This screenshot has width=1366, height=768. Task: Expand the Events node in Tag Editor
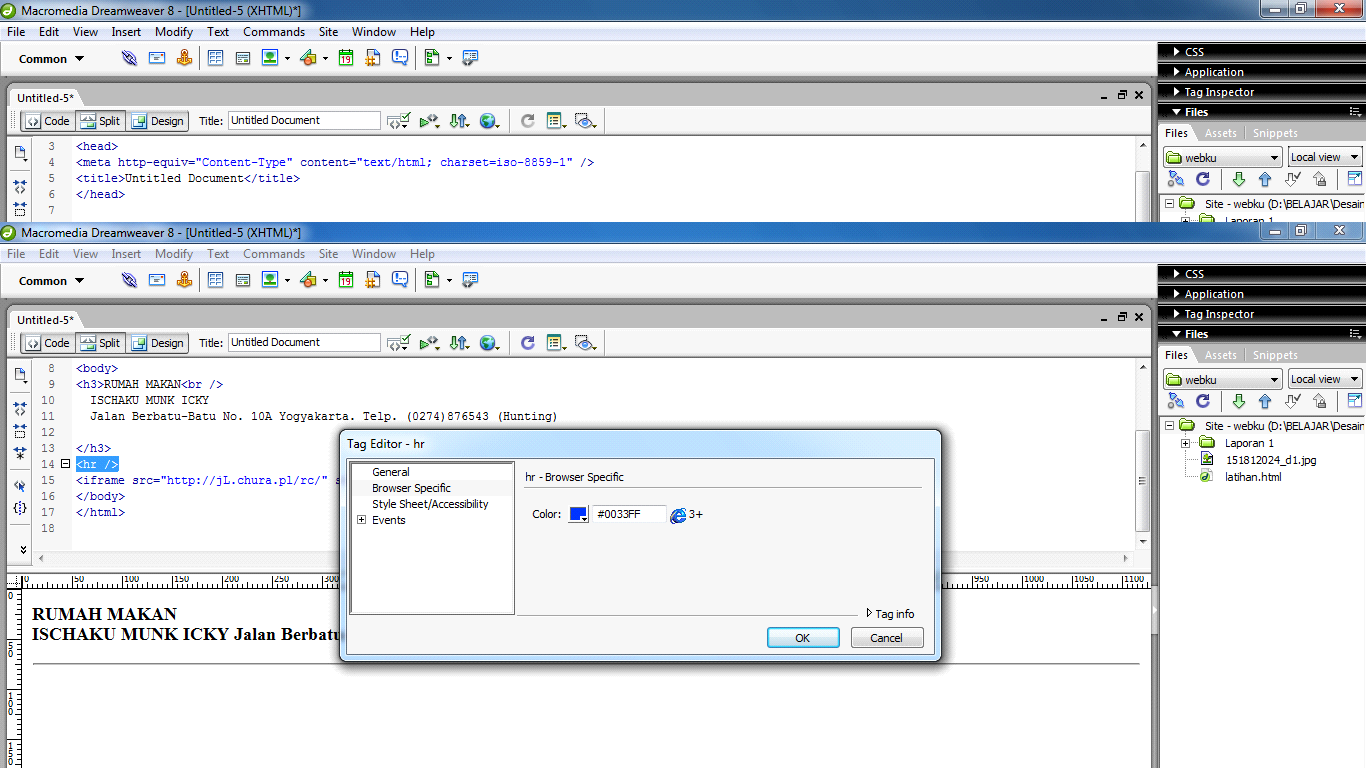click(362, 520)
